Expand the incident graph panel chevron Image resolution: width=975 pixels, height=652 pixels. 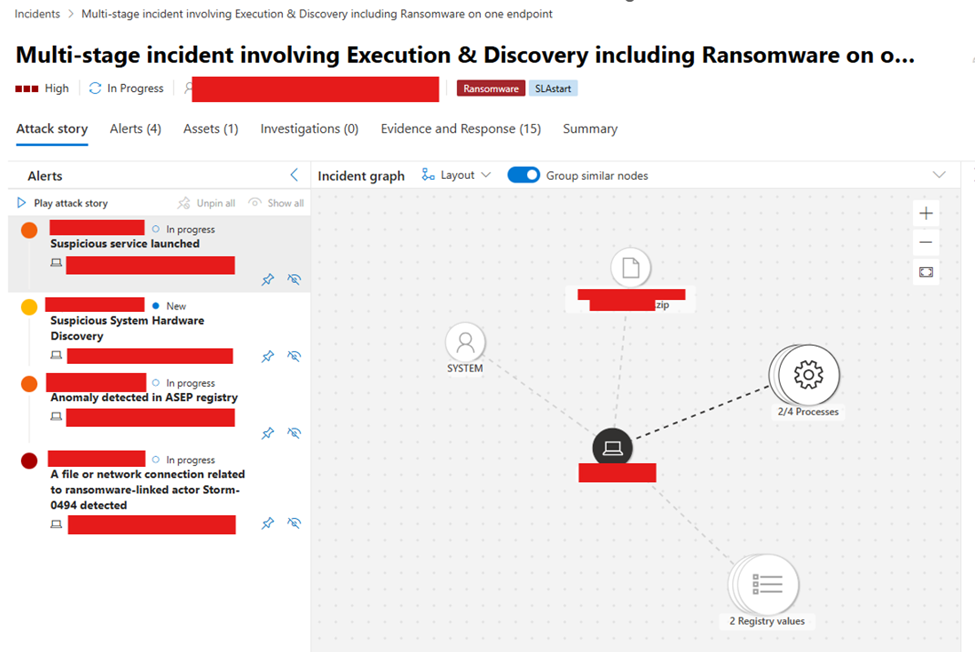[x=939, y=175]
